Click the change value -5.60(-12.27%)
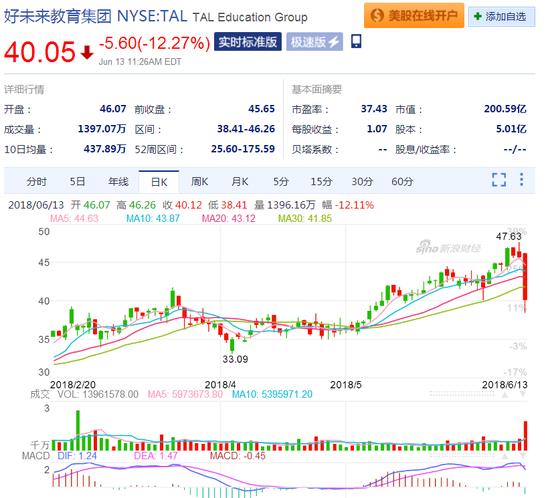550x498 pixels. [155, 43]
